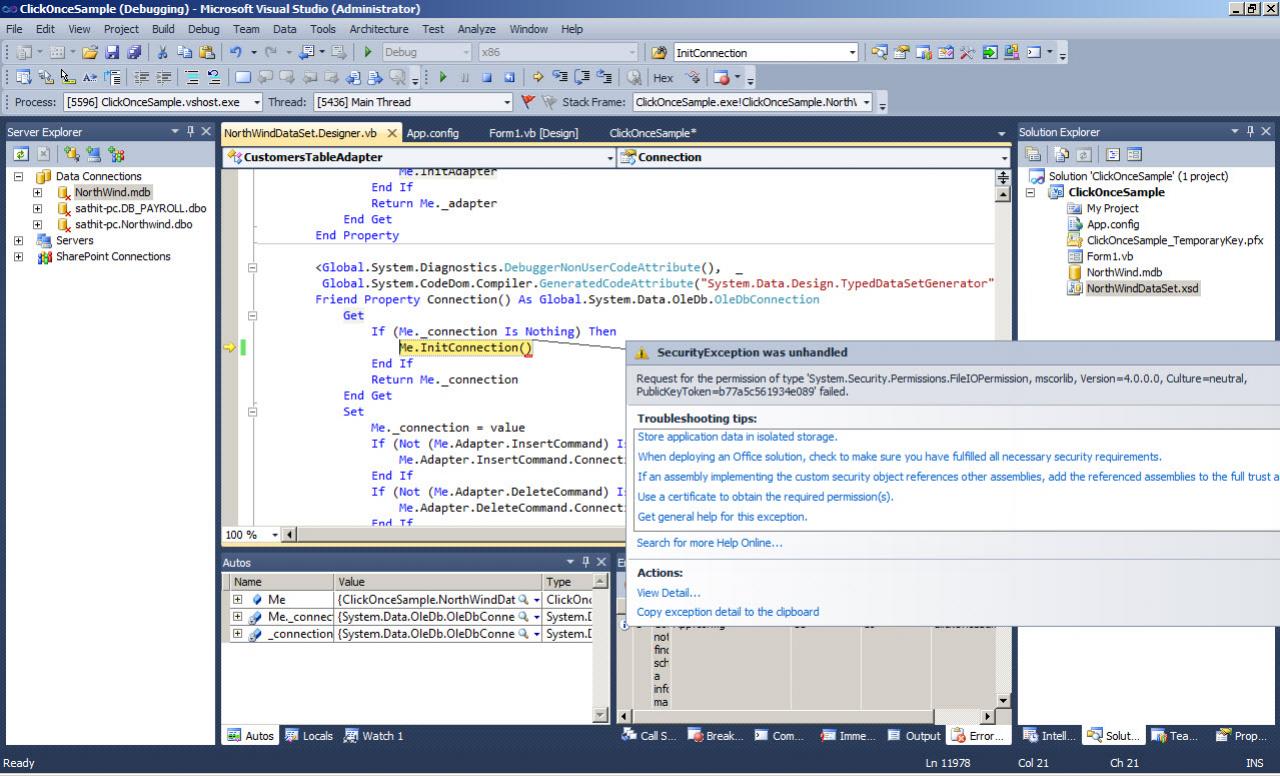The width and height of the screenshot is (1280, 776).
Task: Expand SharePoint Connections node
Action: click(18, 257)
